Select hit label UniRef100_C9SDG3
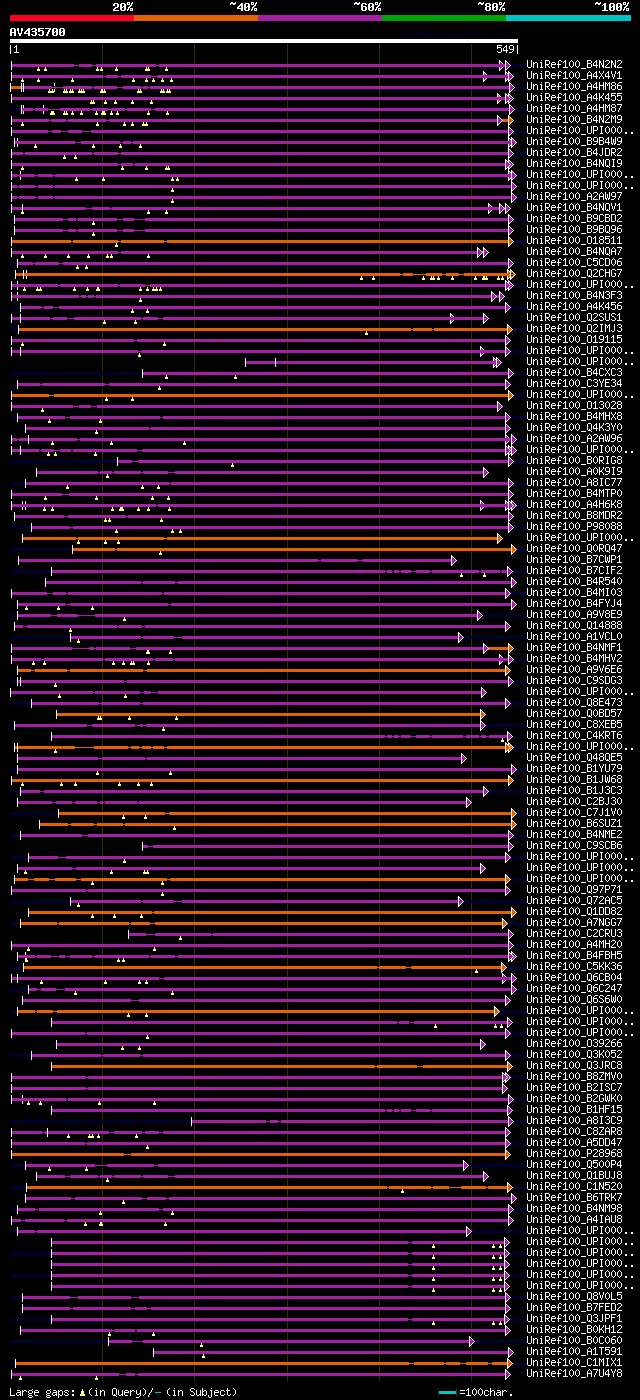Image resolution: width=640 pixels, height=1400 pixels. 573,680
